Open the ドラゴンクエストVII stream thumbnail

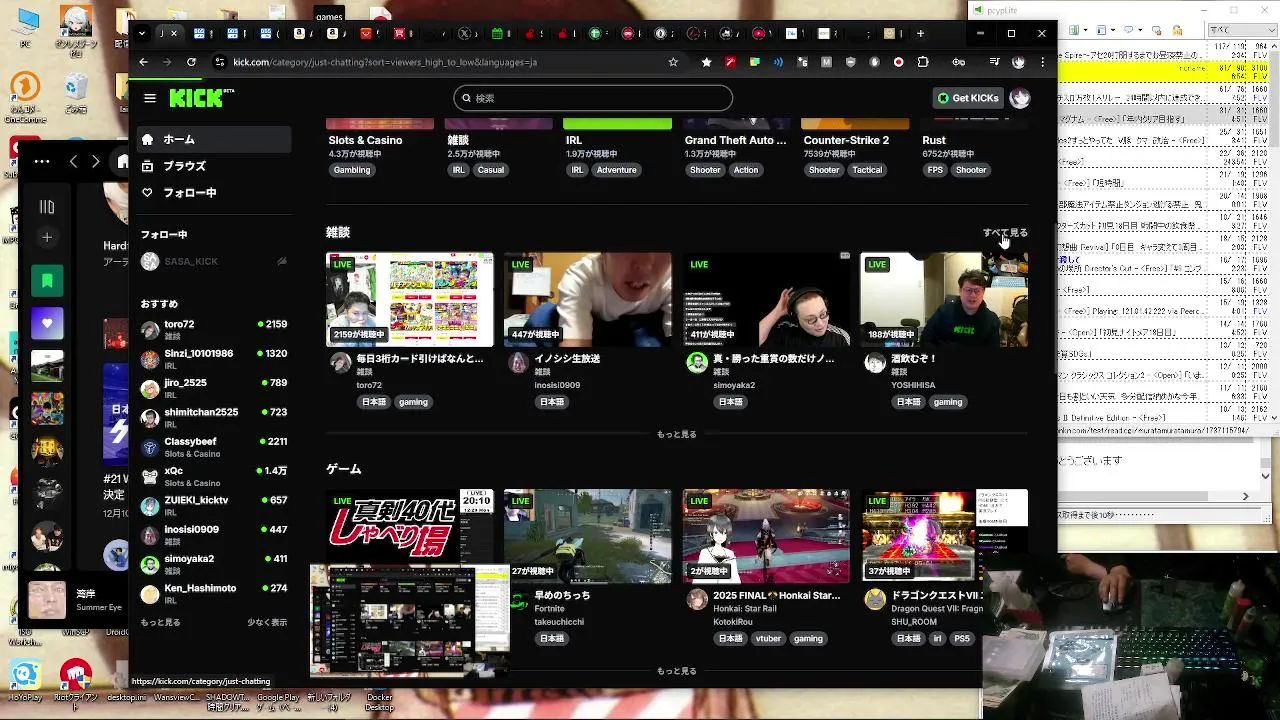click(x=944, y=535)
